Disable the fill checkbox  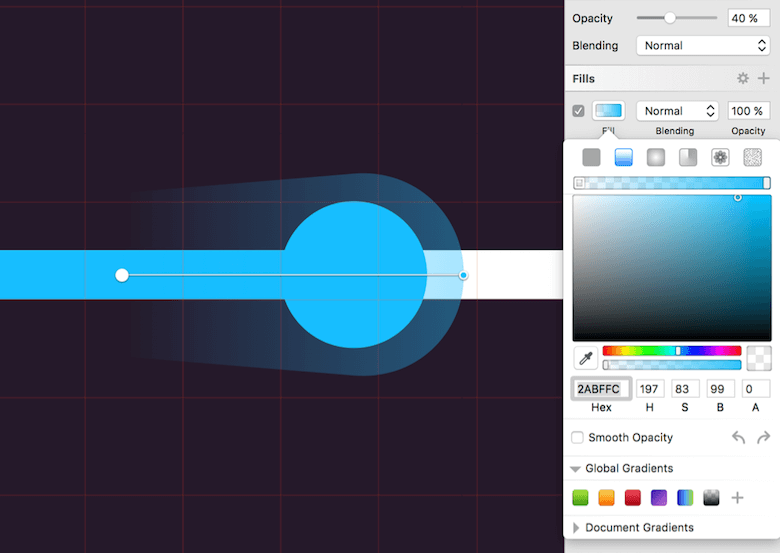click(x=578, y=111)
